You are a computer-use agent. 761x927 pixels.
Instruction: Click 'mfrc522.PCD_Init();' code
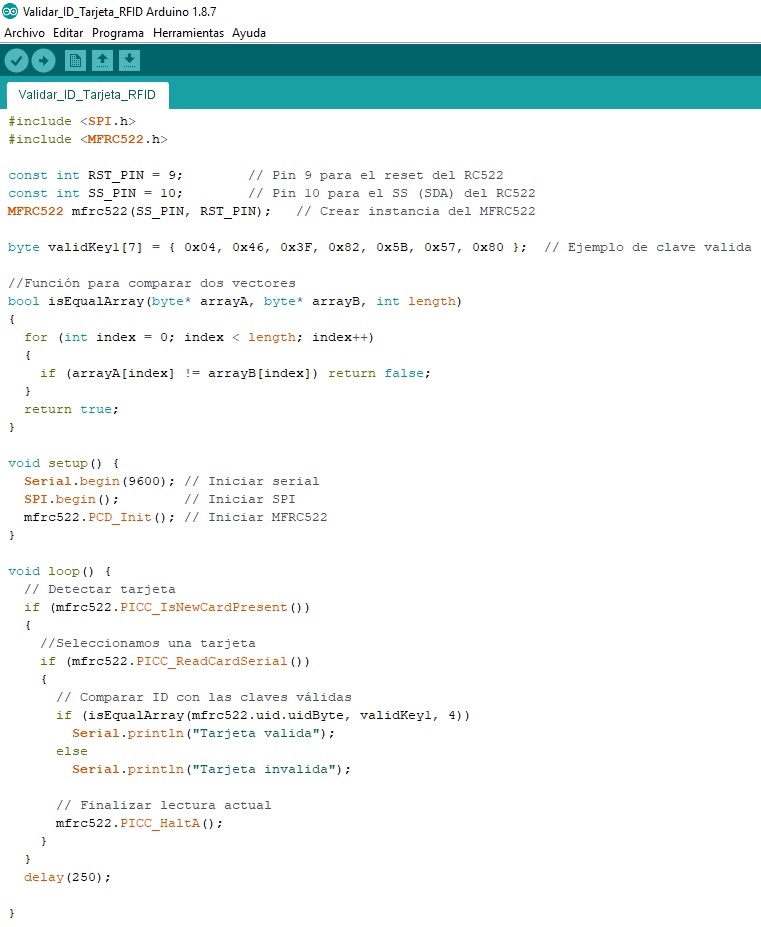(x=99, y=518)
